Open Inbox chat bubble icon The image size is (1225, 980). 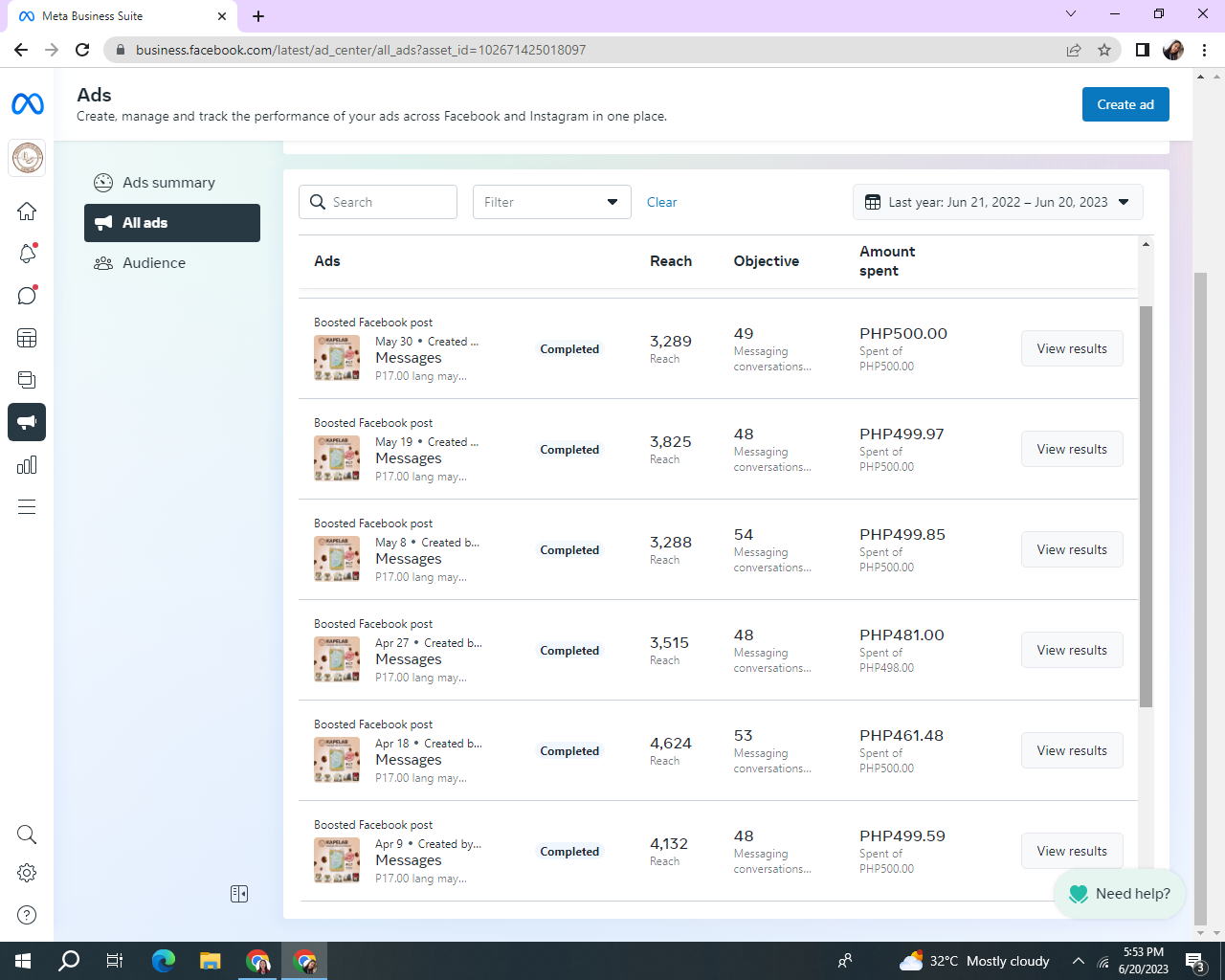click(27, 295)
